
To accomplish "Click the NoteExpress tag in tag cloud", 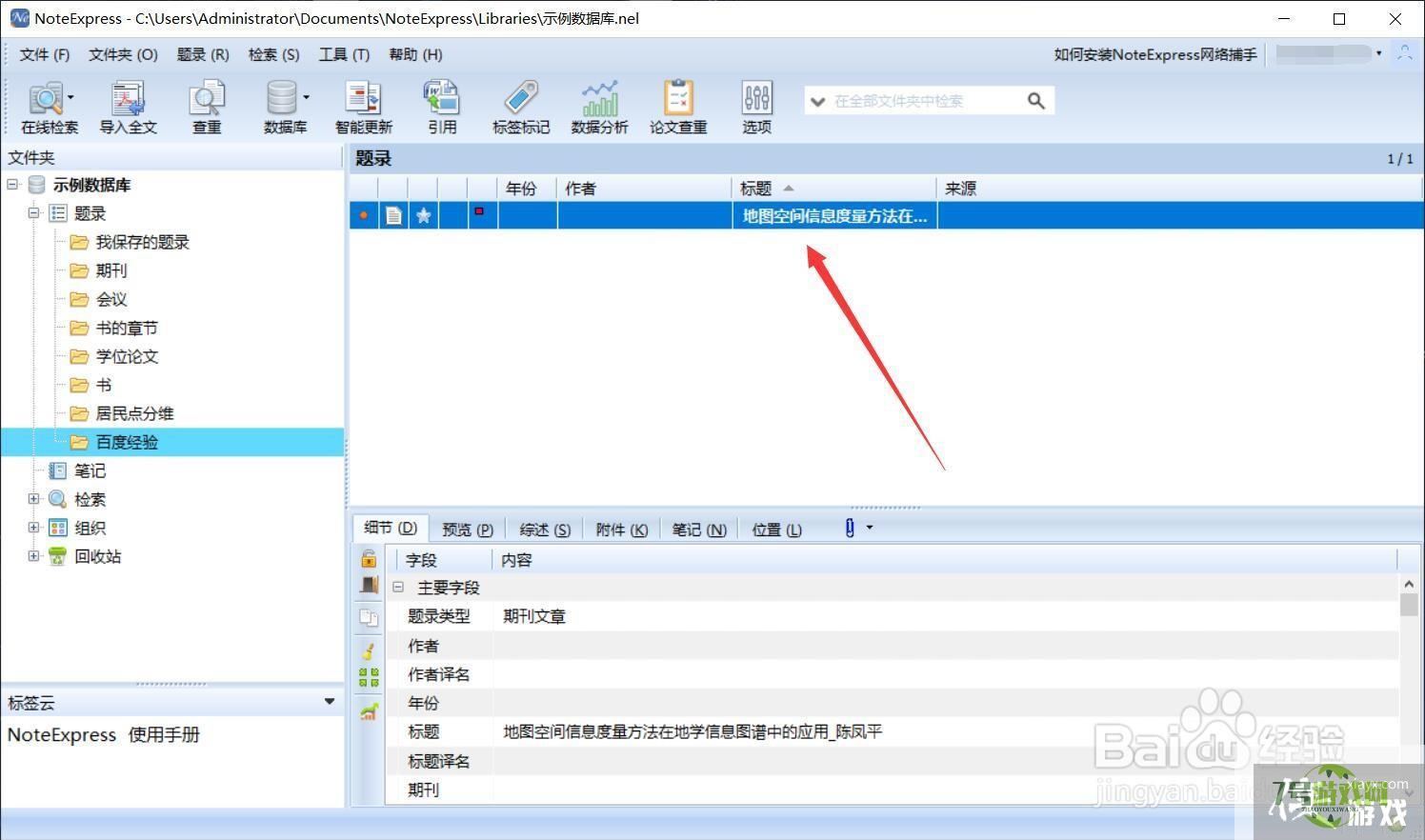I will 62,734.
